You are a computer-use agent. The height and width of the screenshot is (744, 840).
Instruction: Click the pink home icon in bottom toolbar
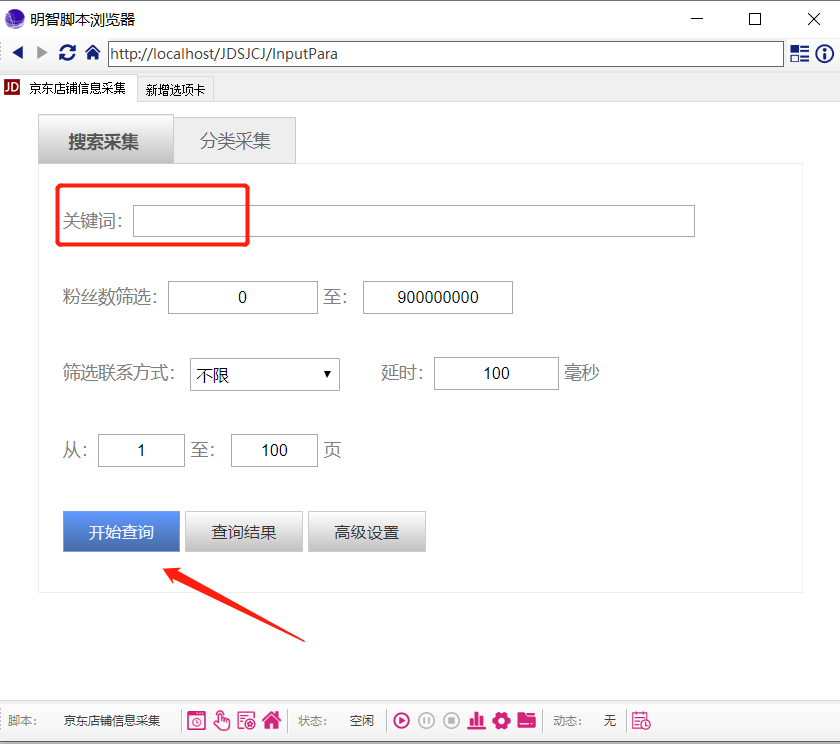click(272, 720)
